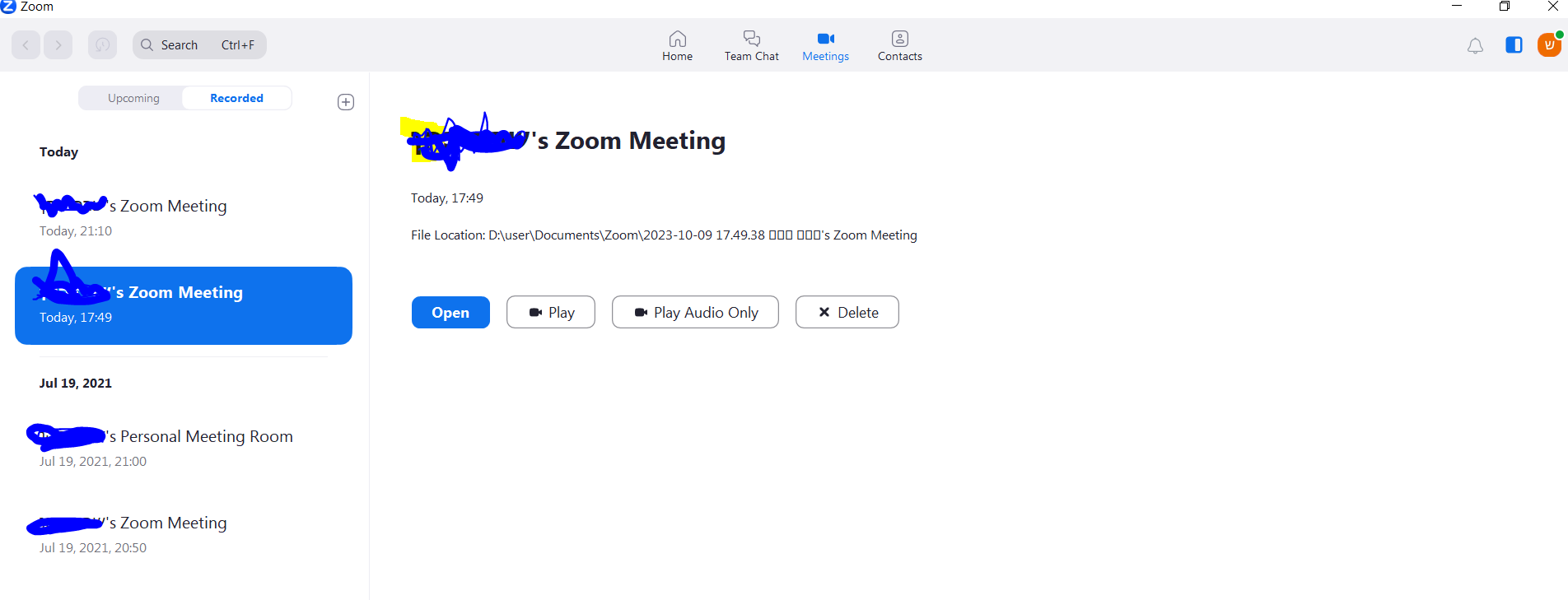Select the Jul 19, 2021, 20:50 Zoom Meeting
This screenshot has width=1568, height=600.
click(184, 534)
